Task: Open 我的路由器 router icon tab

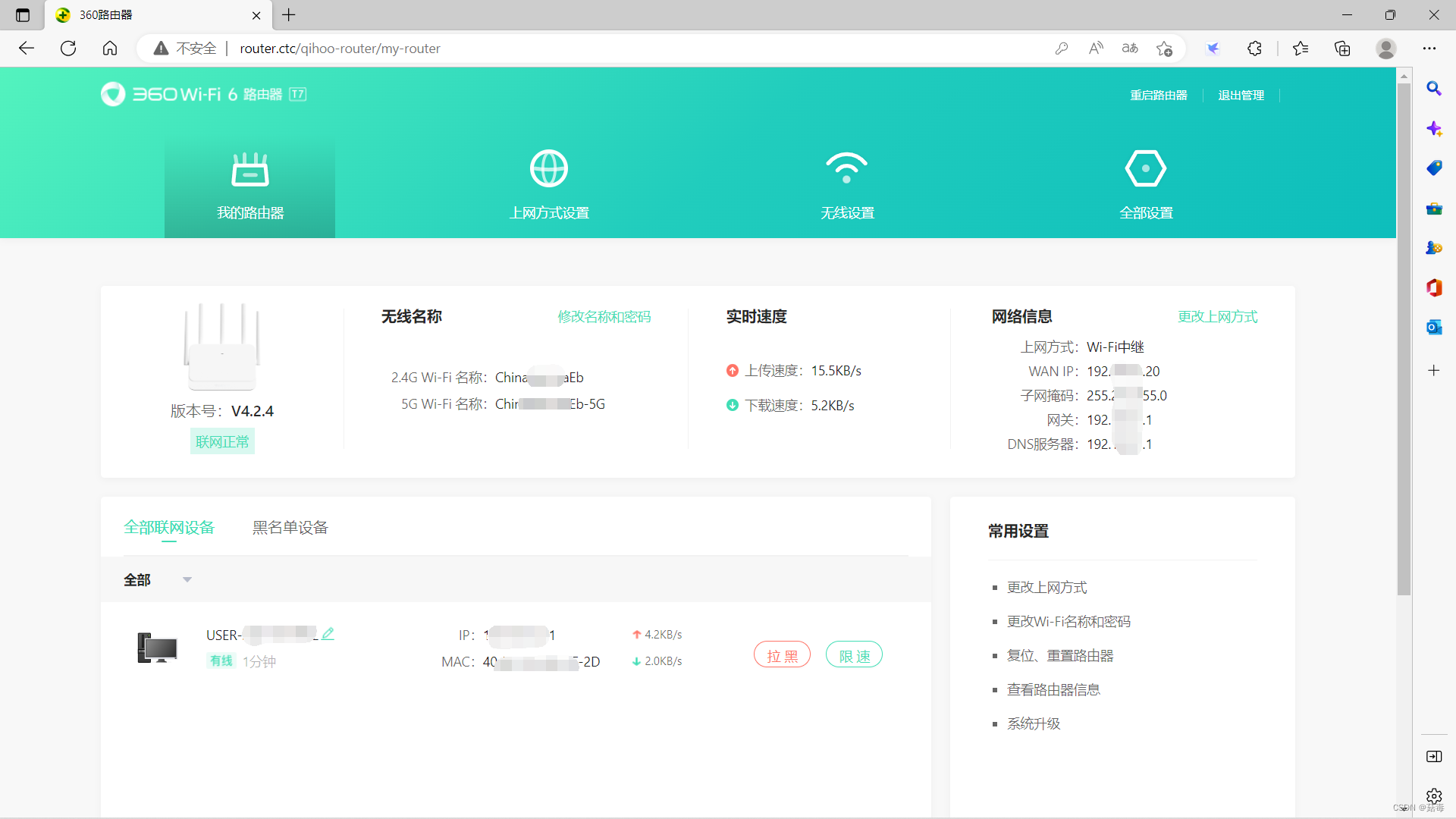Action: 249,170
